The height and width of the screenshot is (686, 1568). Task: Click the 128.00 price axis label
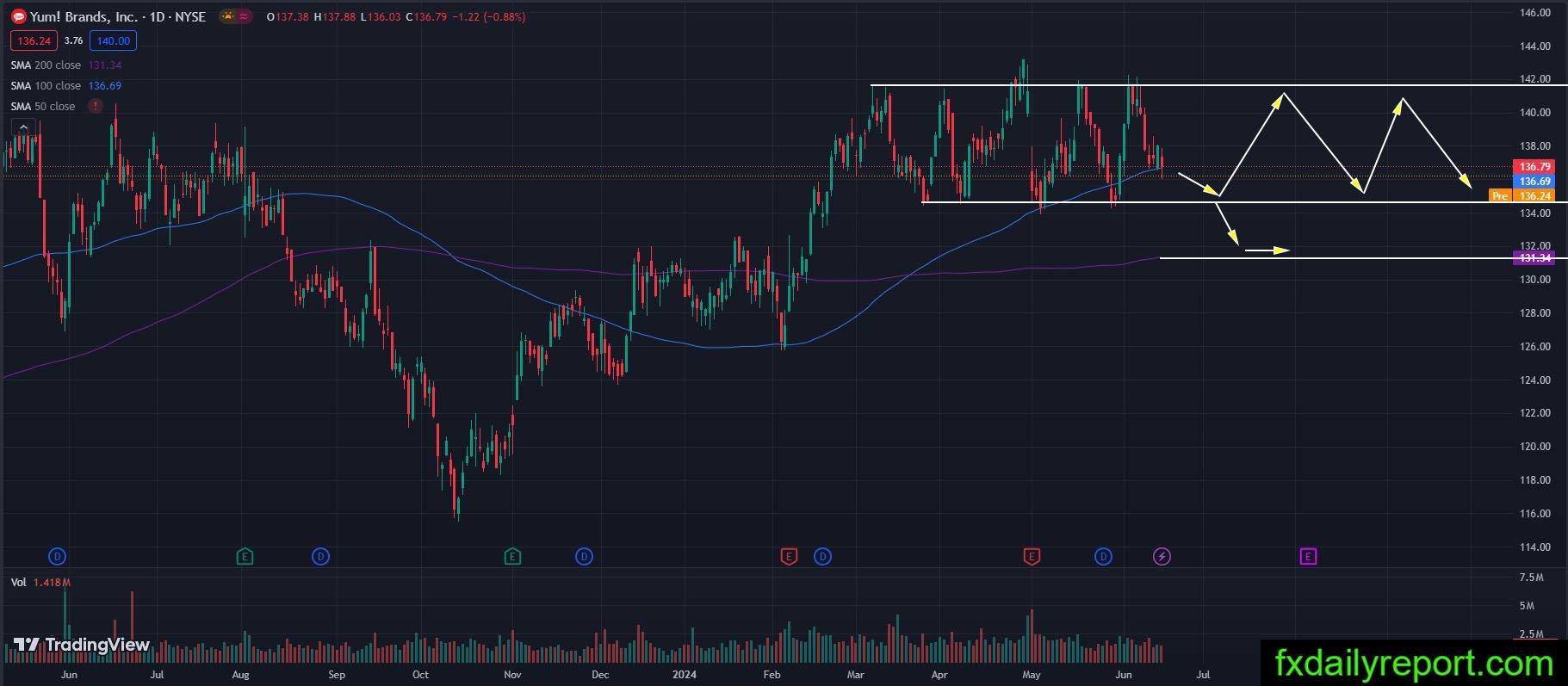tap(1535, 313)
